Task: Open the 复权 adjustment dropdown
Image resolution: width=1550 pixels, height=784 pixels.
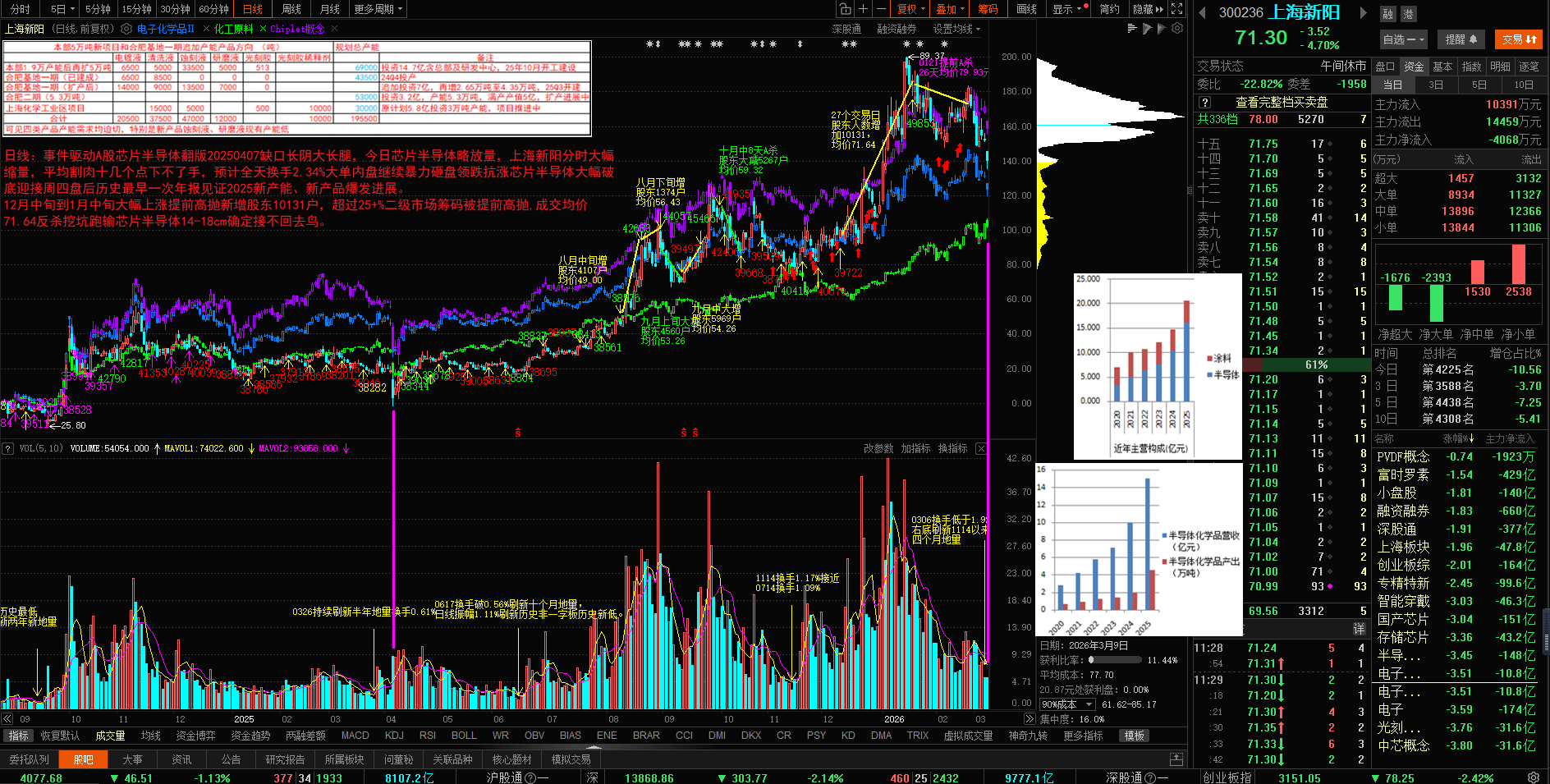Action: click(910, 9)
